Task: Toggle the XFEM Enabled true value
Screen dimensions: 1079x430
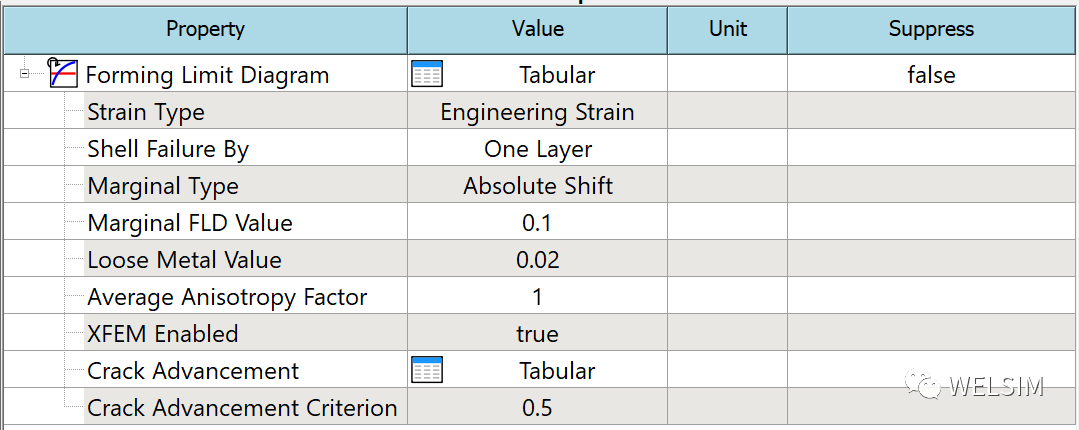Action: pos(537,334)
